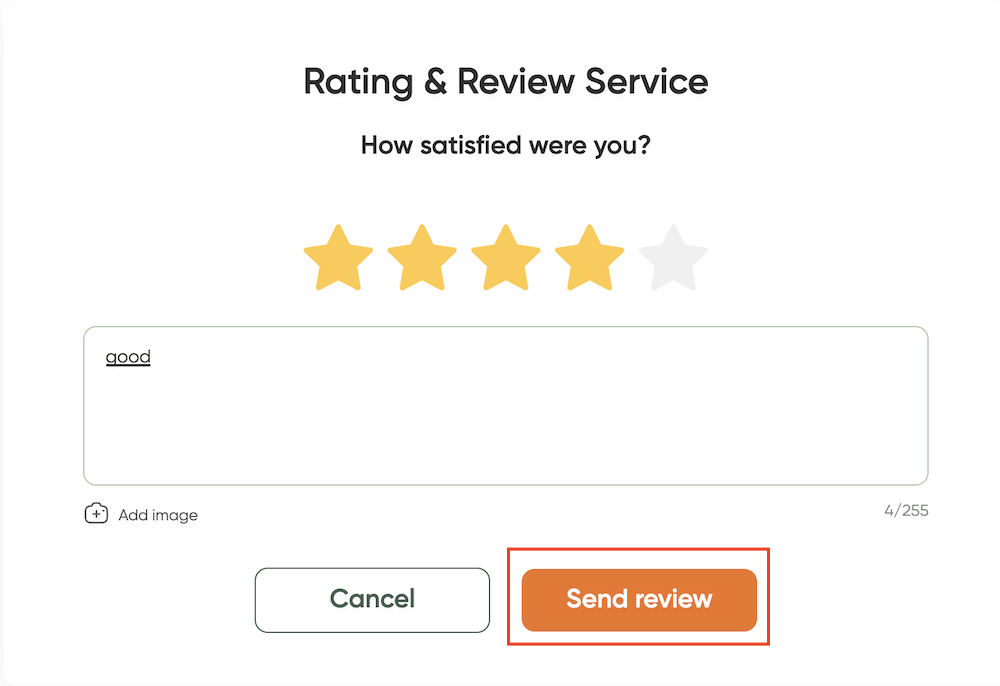
Task: Rate one star using the first star
Action: pyautogui.click(x=338, y=258)
